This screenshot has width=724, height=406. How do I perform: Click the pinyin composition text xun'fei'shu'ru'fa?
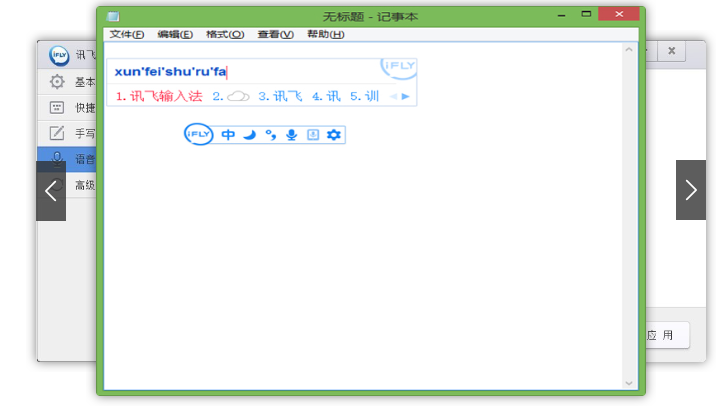[x=170, y=72]
